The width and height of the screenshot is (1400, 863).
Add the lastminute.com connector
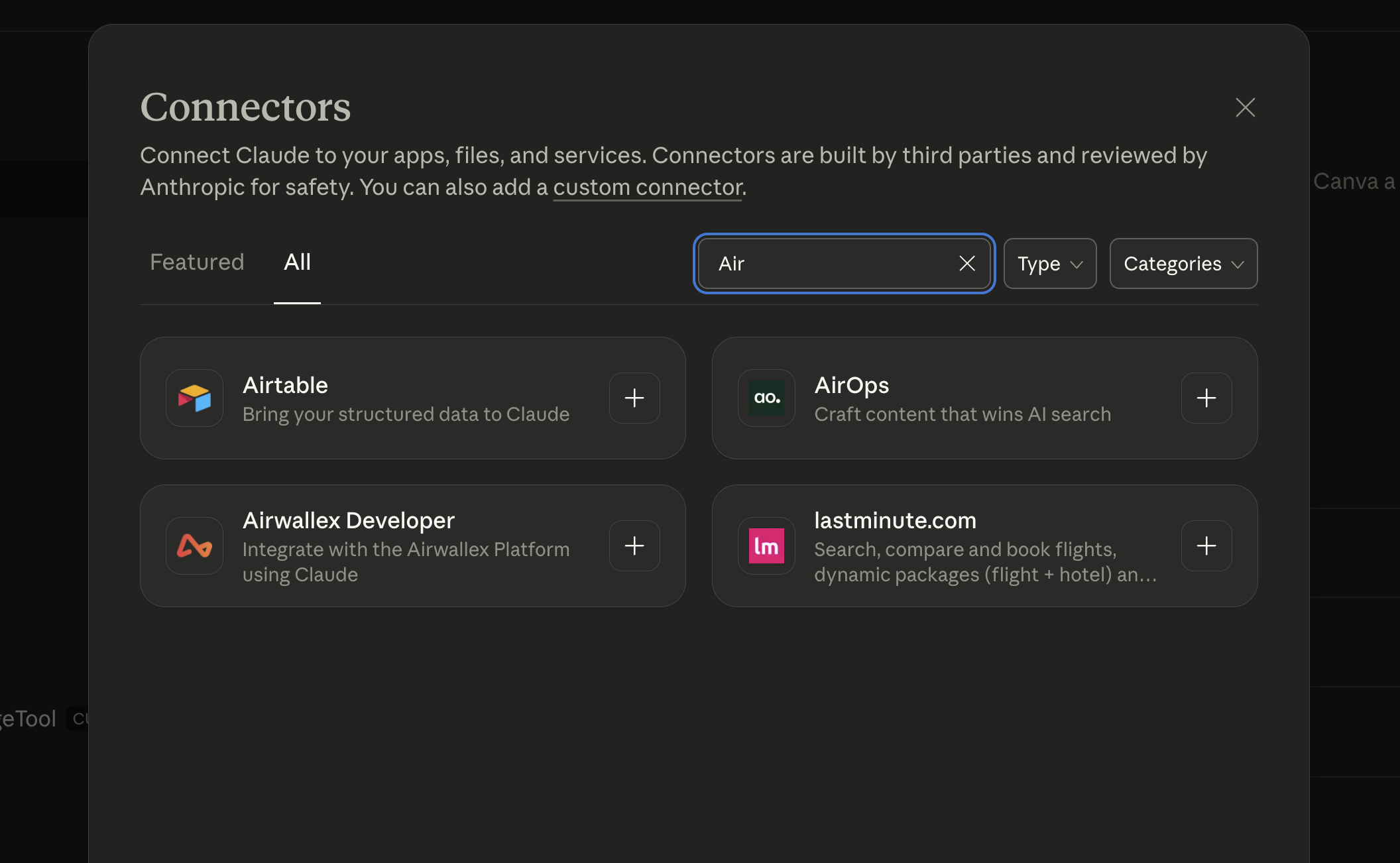pos(1206,546)
